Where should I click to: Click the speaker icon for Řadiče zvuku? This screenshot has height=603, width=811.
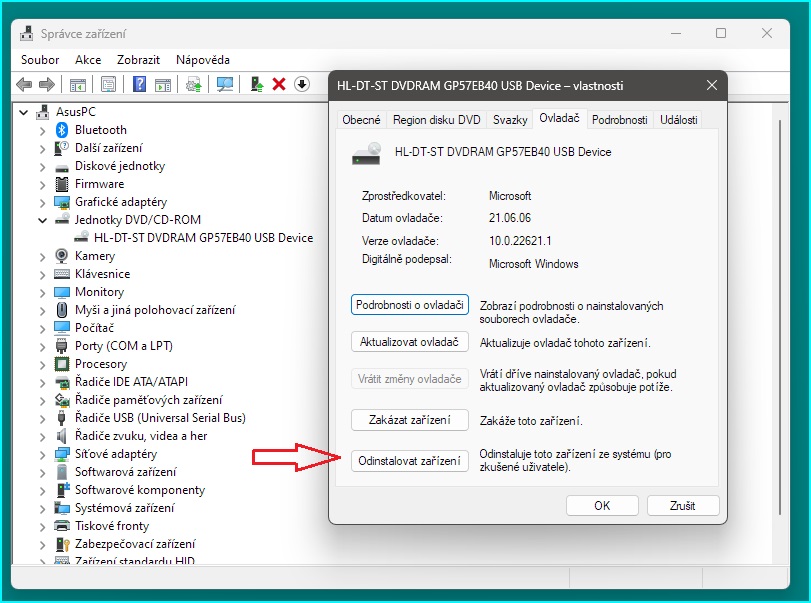pos(62,436)
